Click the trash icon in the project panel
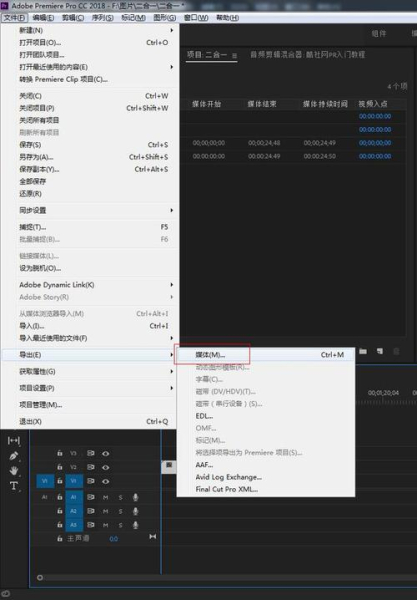The width and height of the screenshot is (417, 600). pos(396,351)
